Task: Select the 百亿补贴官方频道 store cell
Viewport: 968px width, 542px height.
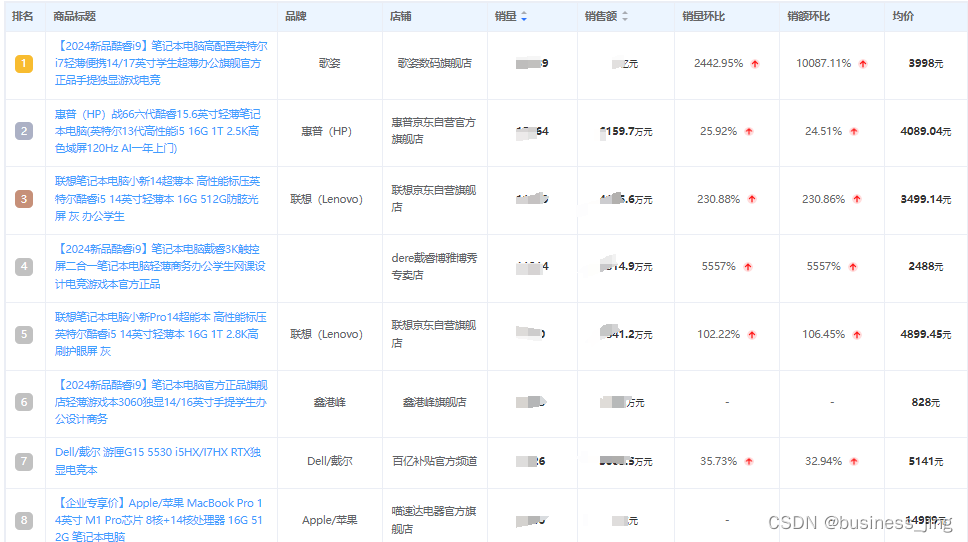Action: [435, 461]
